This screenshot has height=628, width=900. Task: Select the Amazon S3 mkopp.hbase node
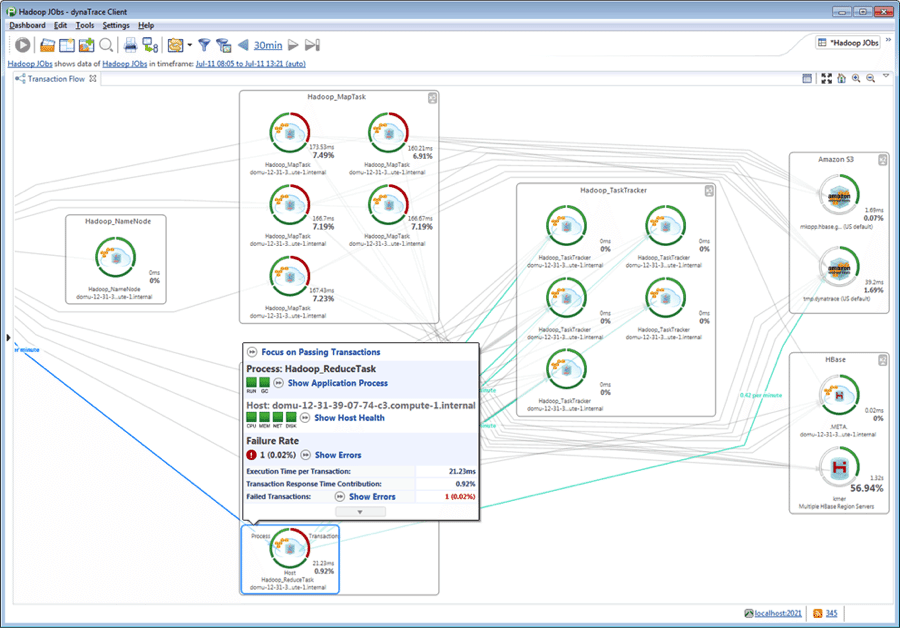pyautogui.click(x=839, y=196)
